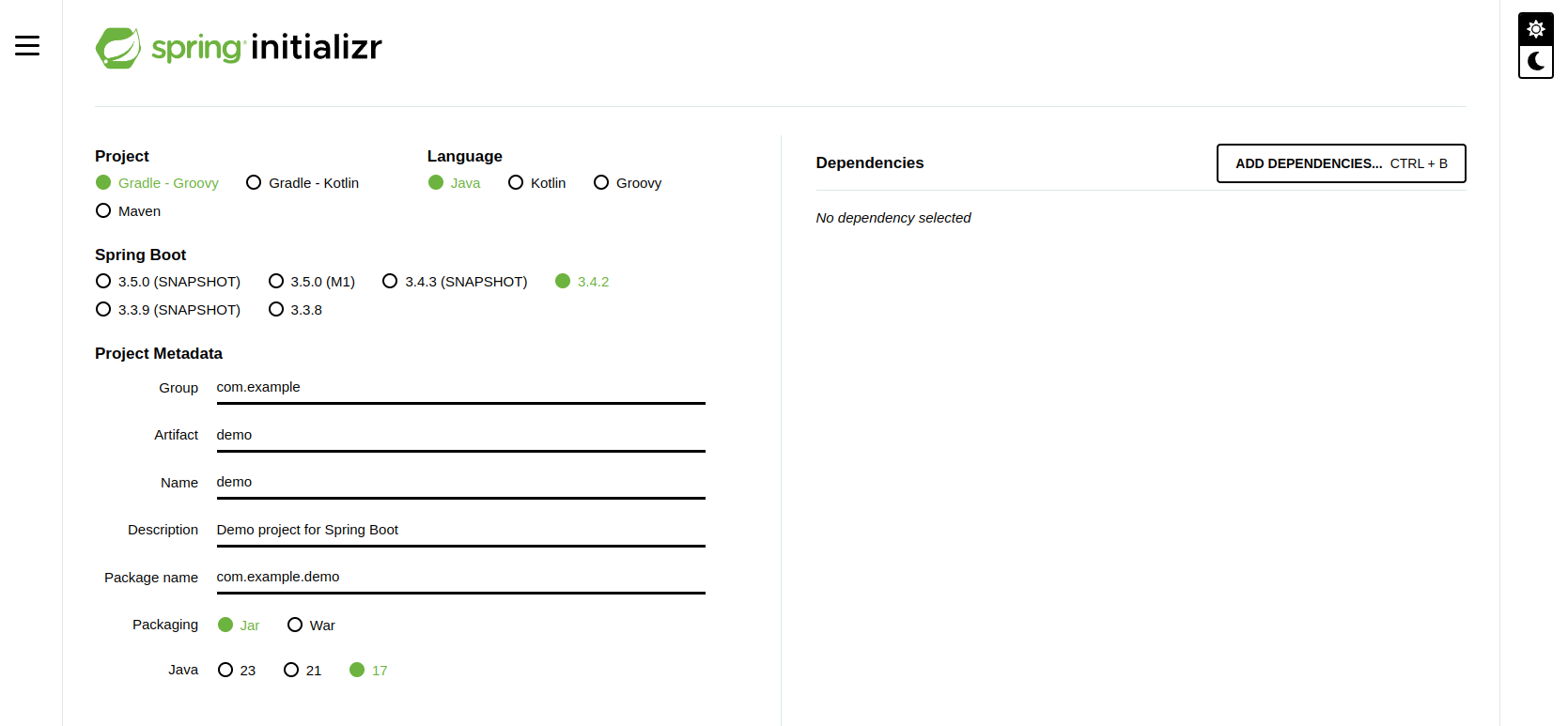Image resolution: width=1568 pixels, height=726 pixels.
Task: Select Spring Boot 3.5.0 (SNAPSHOT)
Action: point(168,282)
